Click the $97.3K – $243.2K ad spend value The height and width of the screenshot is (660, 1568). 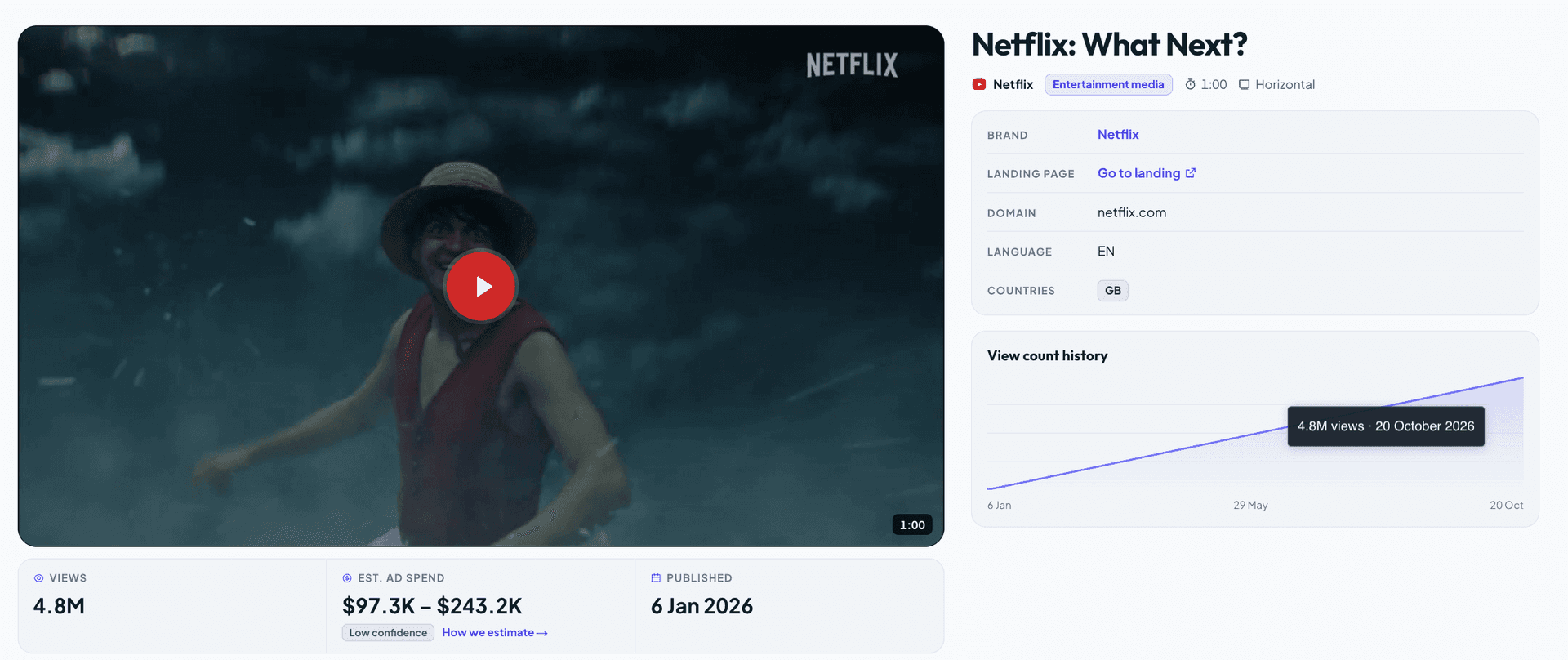[x=432, y=606]
